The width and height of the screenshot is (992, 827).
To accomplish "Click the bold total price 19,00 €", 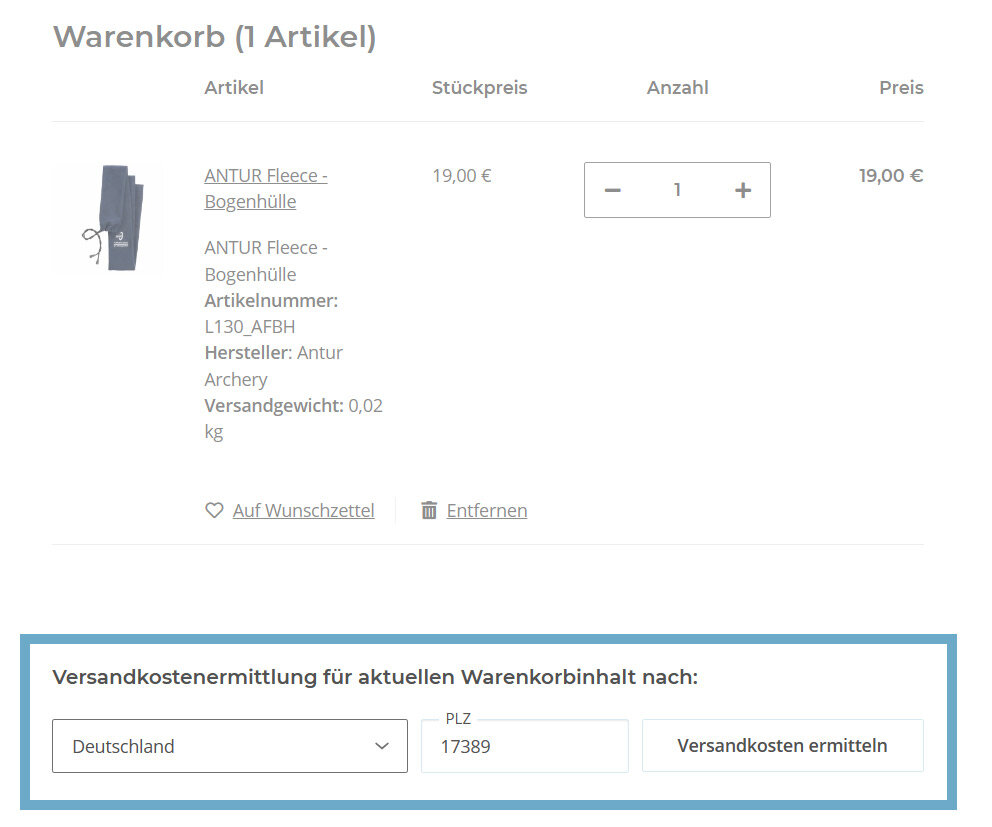I will pos(890,176).
